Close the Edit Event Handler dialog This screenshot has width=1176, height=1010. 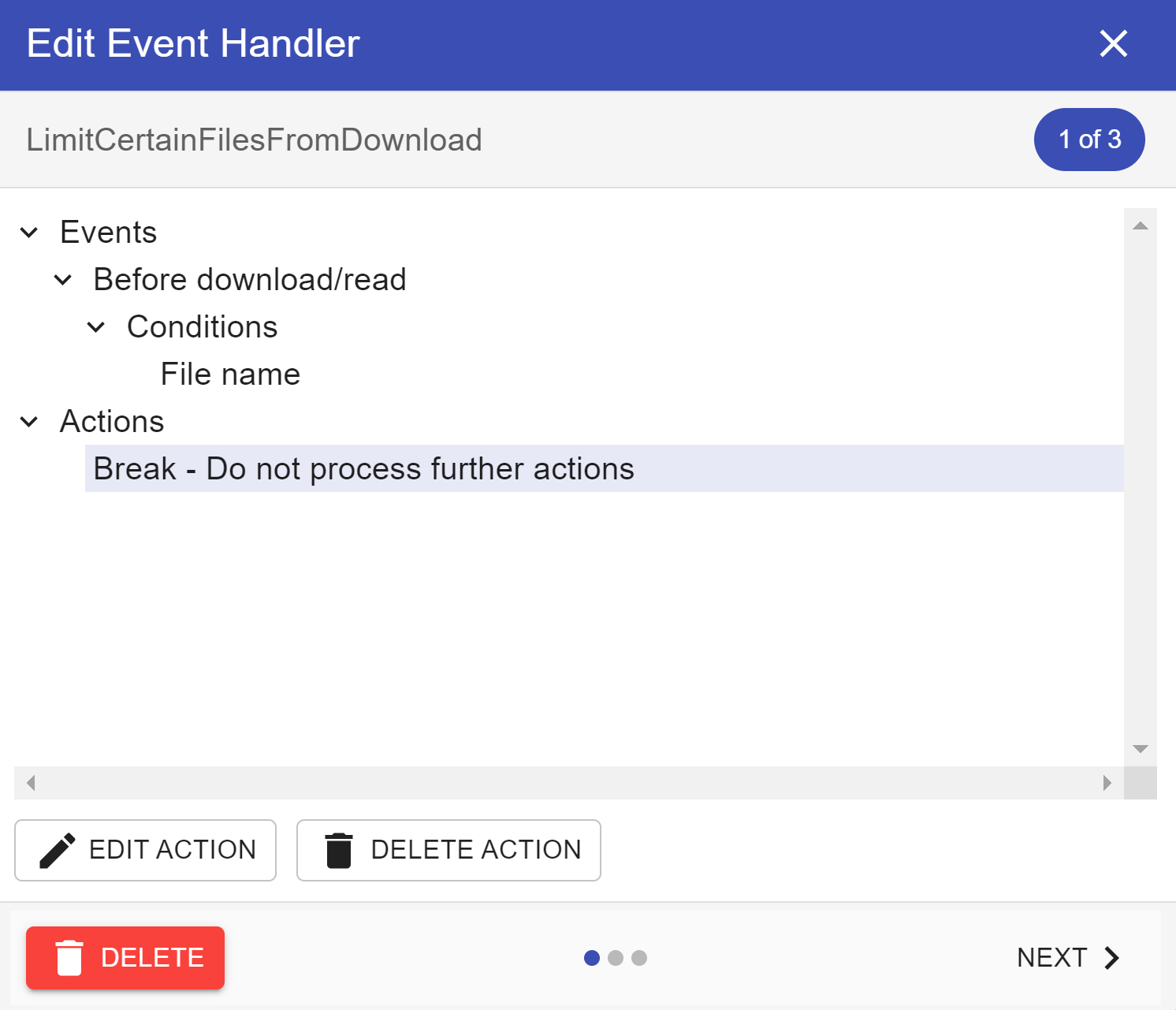(1113, 43)
